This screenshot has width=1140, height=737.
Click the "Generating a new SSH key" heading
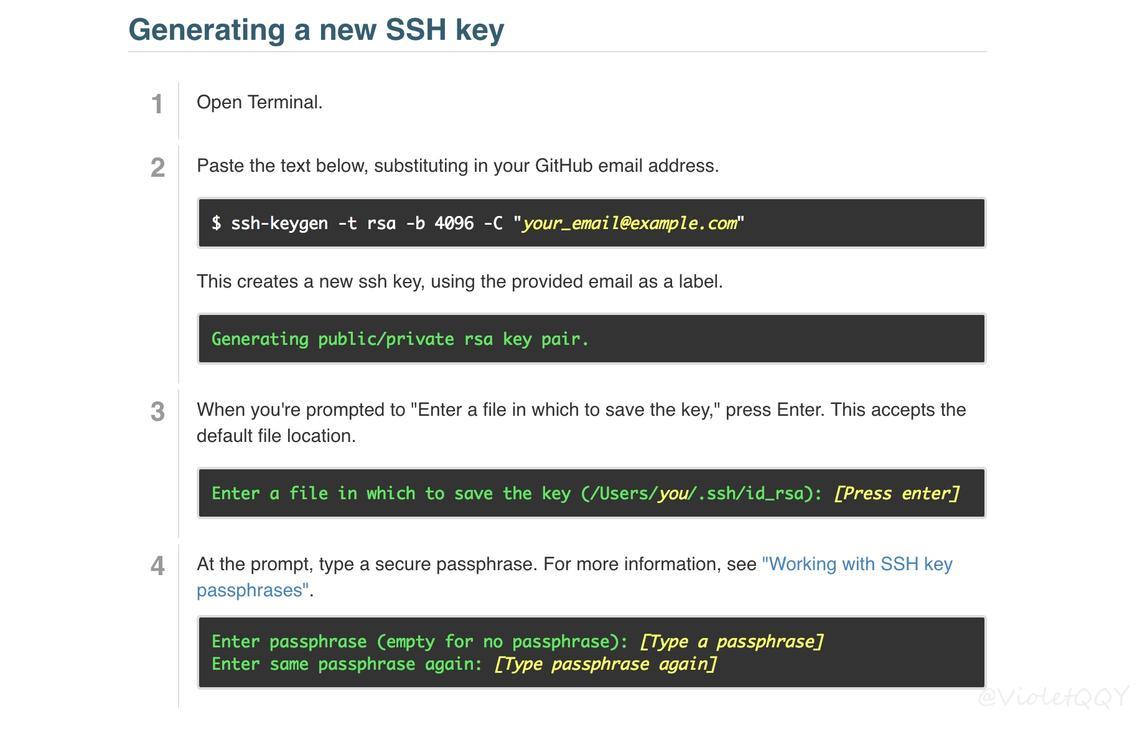coord(316,30)
